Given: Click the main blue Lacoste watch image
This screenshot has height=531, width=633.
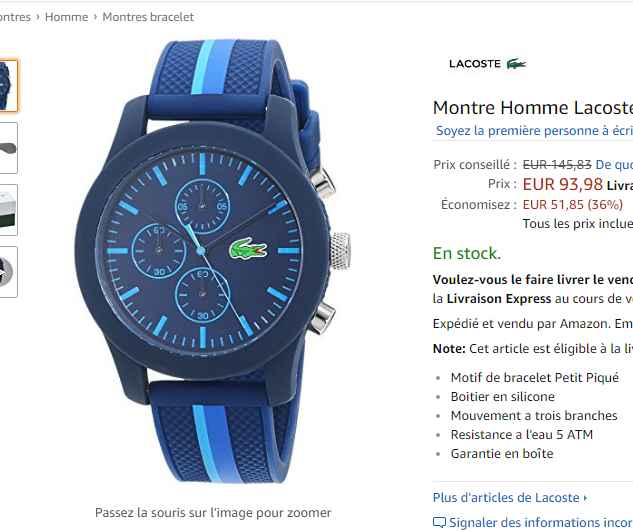Looking at the screenshot, I should pyautogui.click(x=213, y=261).
